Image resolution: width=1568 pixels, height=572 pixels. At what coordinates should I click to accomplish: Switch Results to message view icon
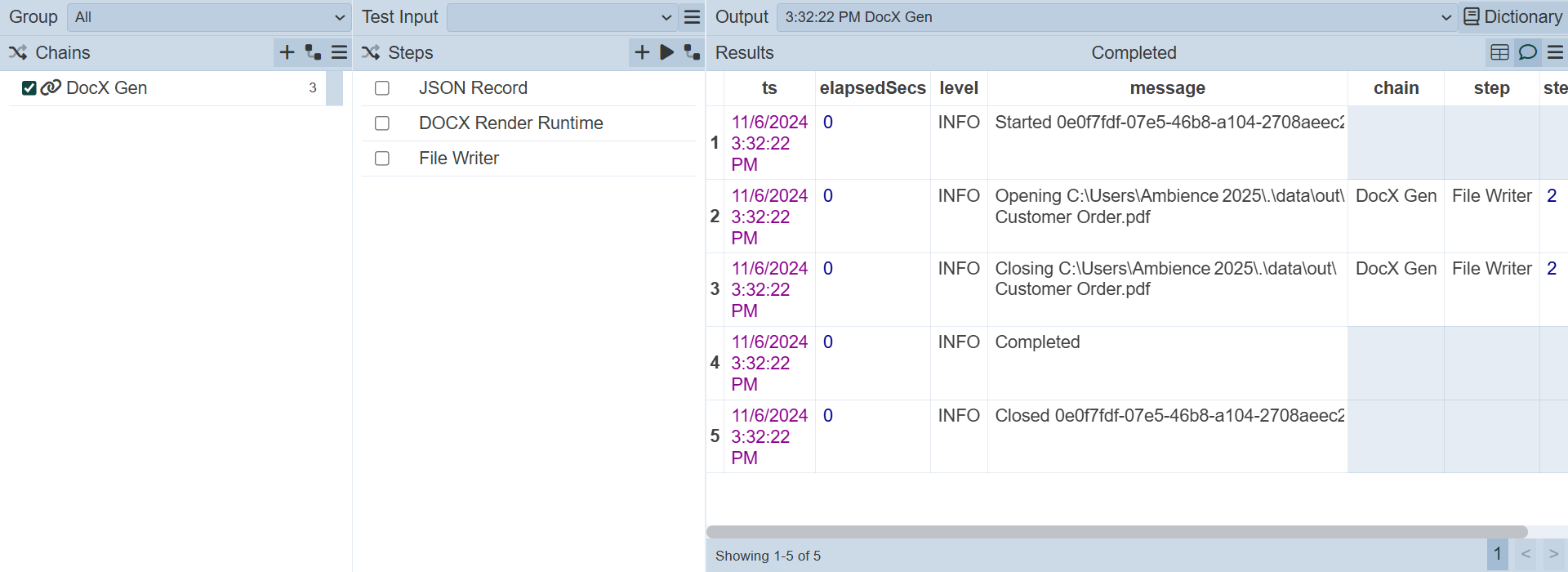tap(1527, 53)
